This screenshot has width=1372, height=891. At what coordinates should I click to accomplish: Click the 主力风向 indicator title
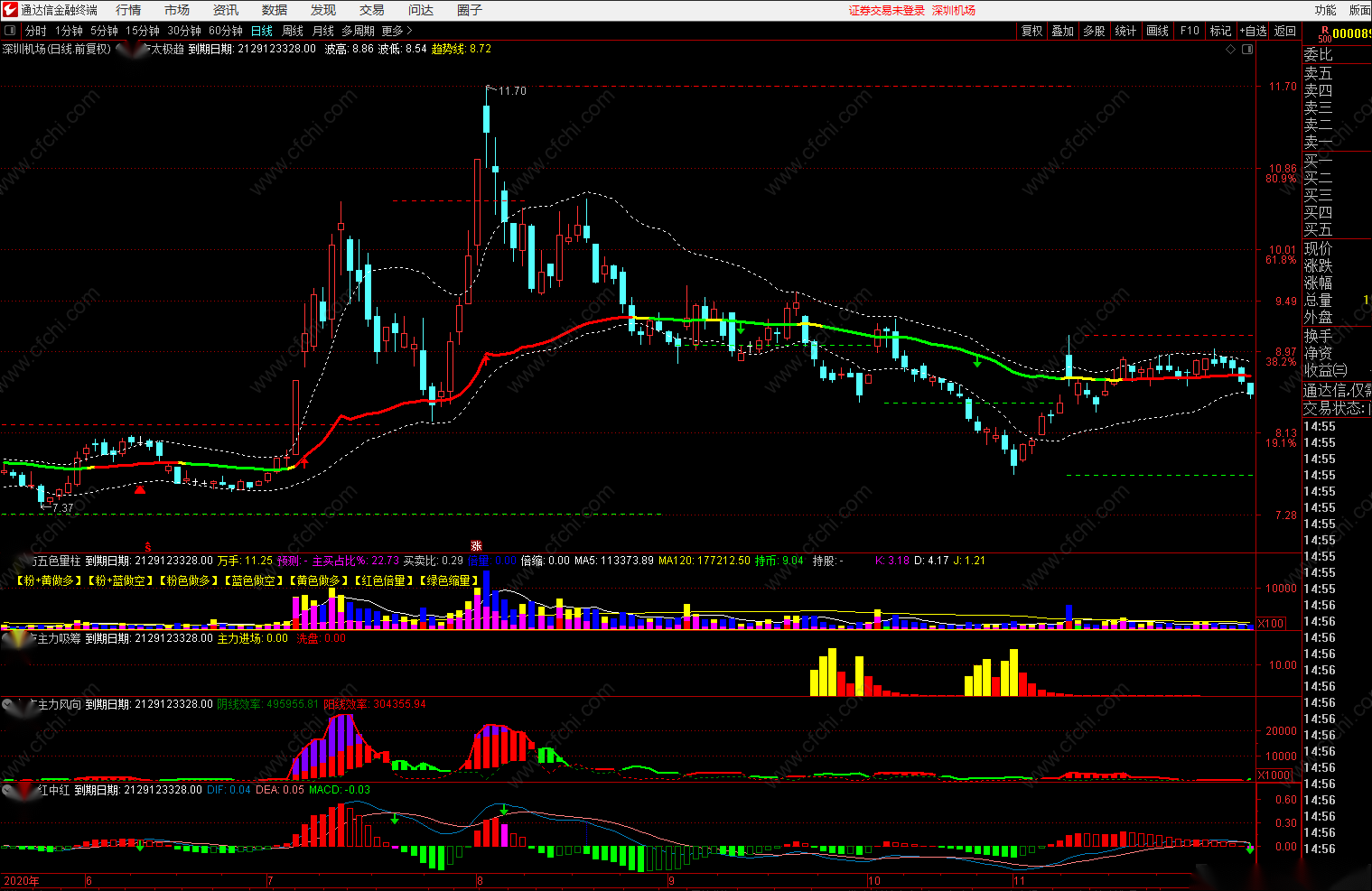click(x=60, y=704)
